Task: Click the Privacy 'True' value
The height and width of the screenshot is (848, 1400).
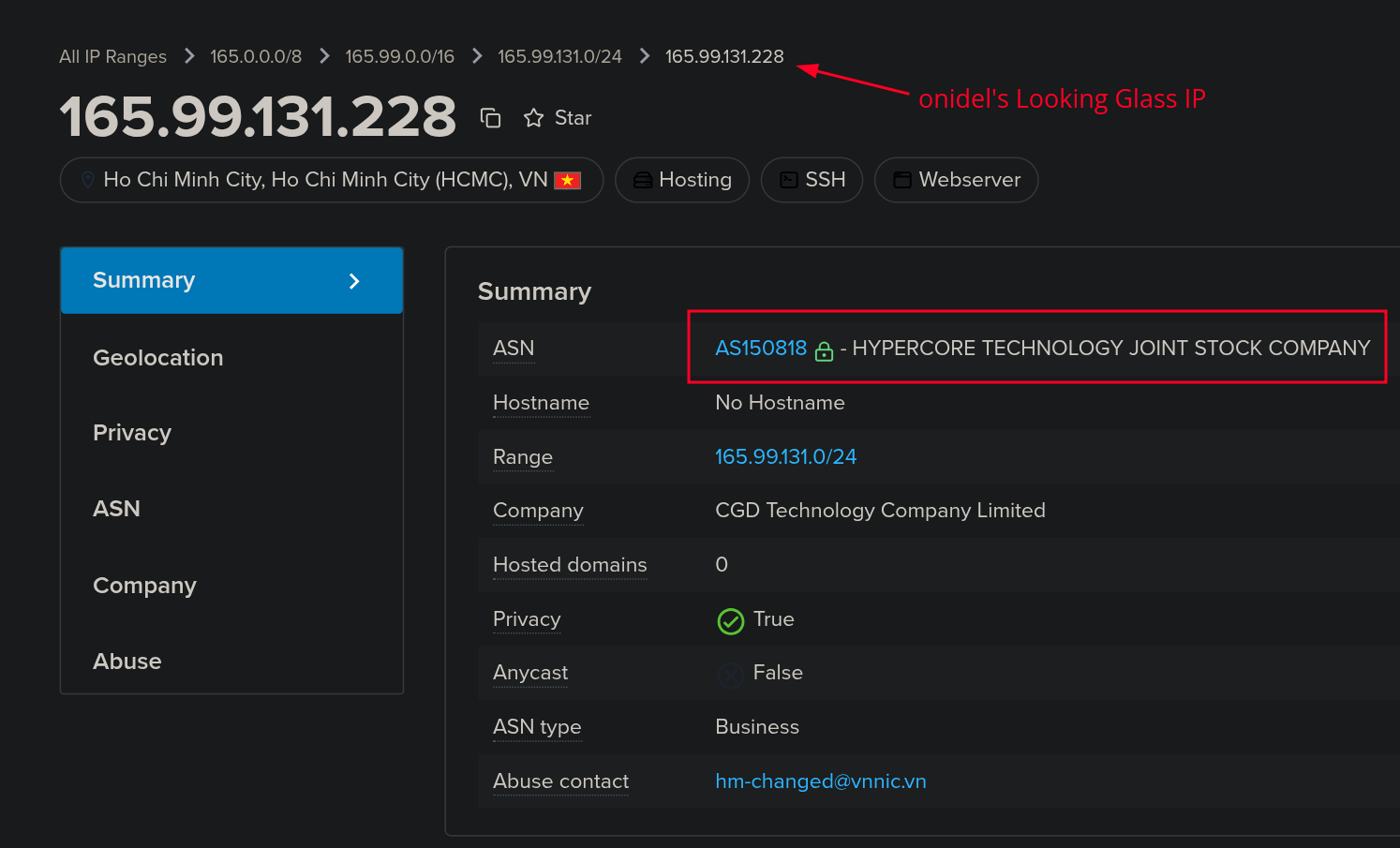Action: click(x=773, y=619)
